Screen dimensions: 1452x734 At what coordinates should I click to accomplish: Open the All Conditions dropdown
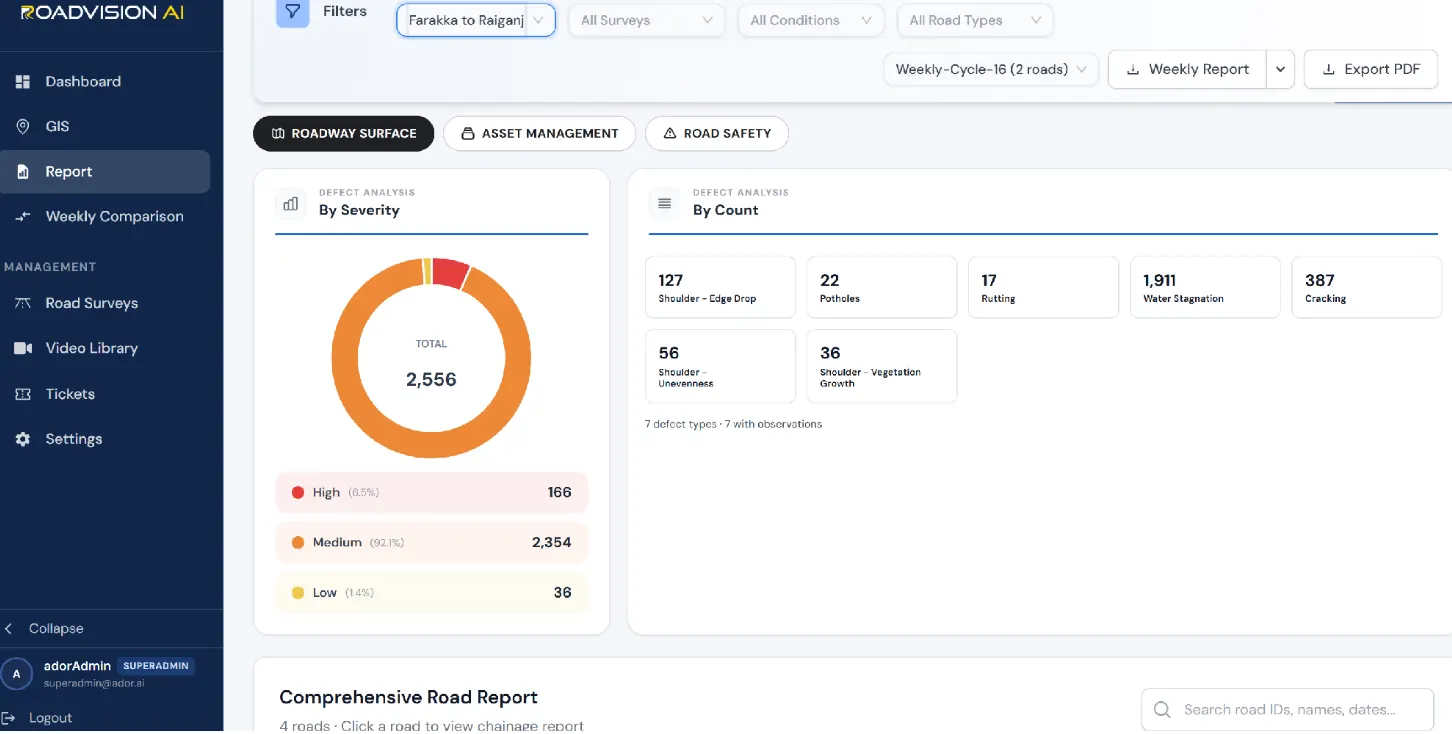pos(811,20)
